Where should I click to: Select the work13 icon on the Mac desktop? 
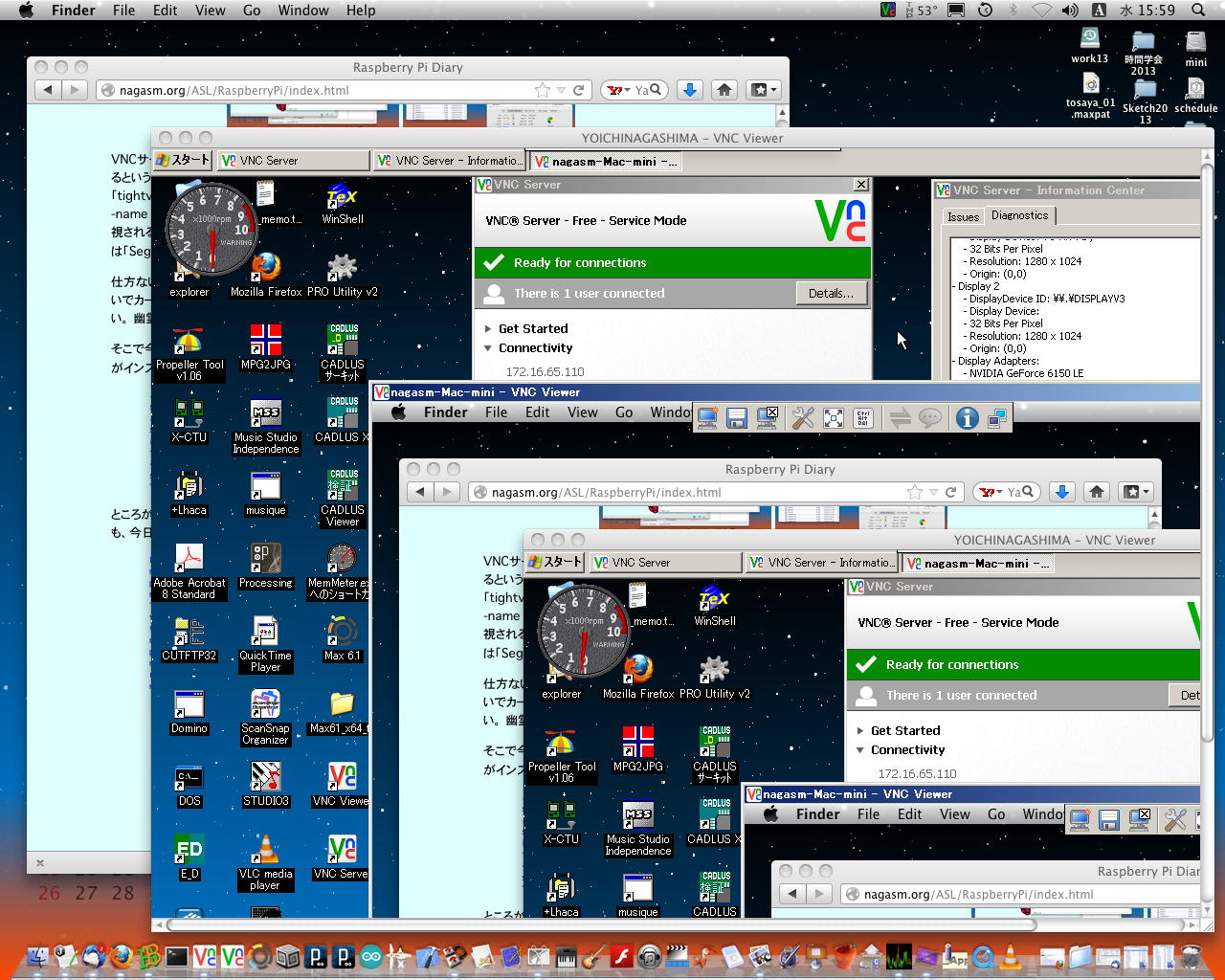1090,45
